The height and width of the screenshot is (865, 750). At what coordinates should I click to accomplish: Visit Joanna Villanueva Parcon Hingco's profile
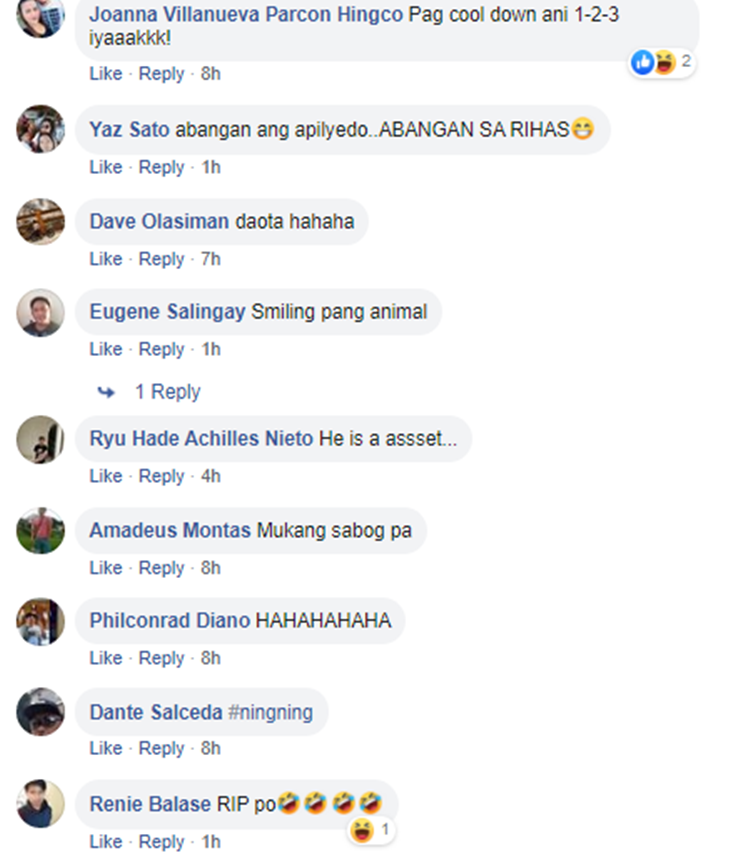[x=246, y=14]
